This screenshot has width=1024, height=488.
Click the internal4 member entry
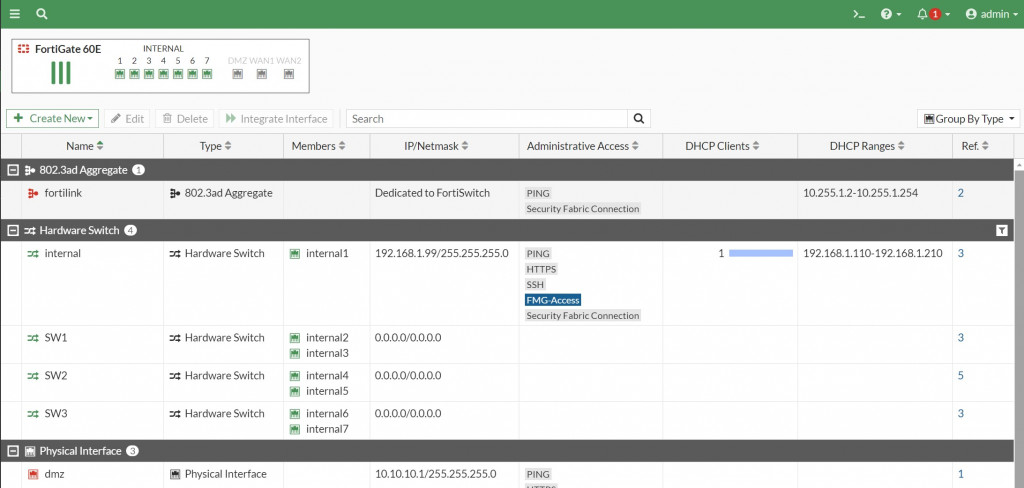tap(319, 375)
